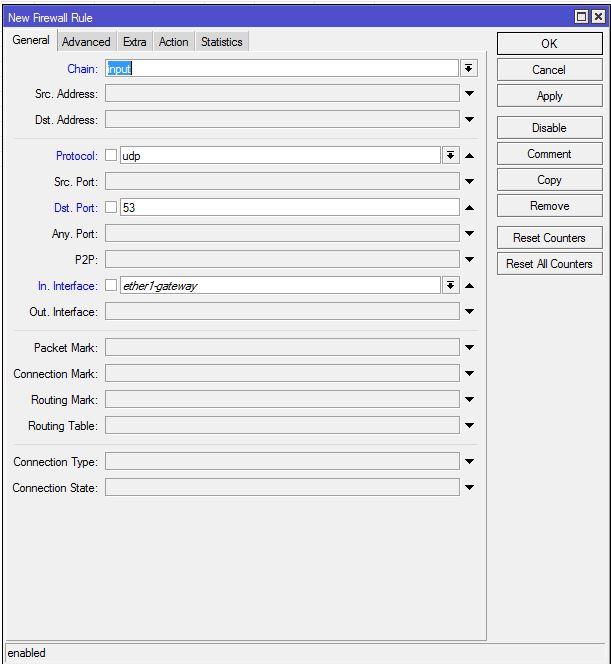Screen dimensions: 611x664
Task: Toggle the Protocol invert checkbox
Action: point(111,155)
